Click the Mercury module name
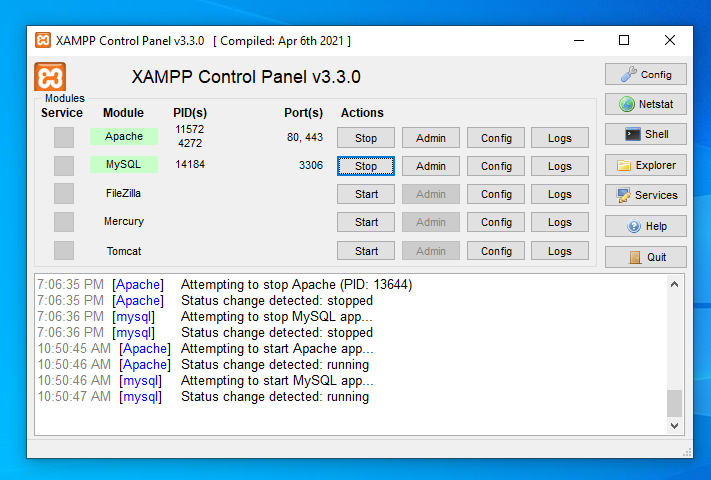 coord(124,221)
